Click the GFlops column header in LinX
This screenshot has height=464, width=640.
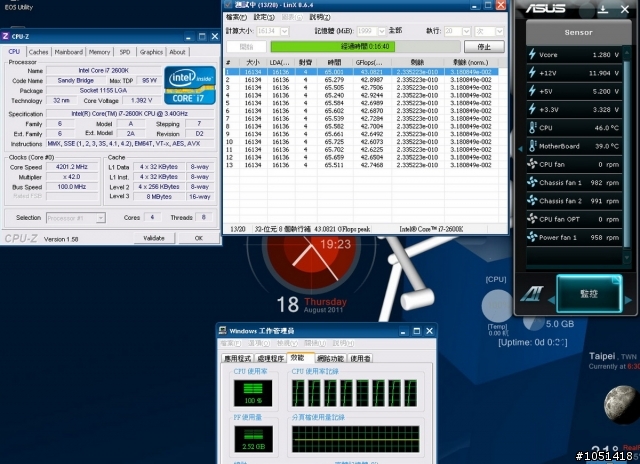[x=371, y=62]
